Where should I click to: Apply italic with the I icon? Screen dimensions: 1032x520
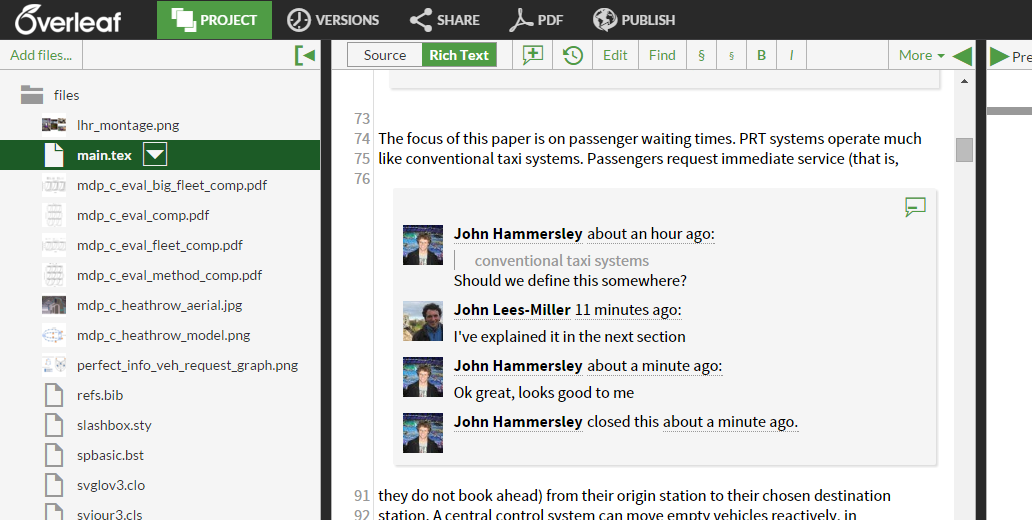pos(791,55)
